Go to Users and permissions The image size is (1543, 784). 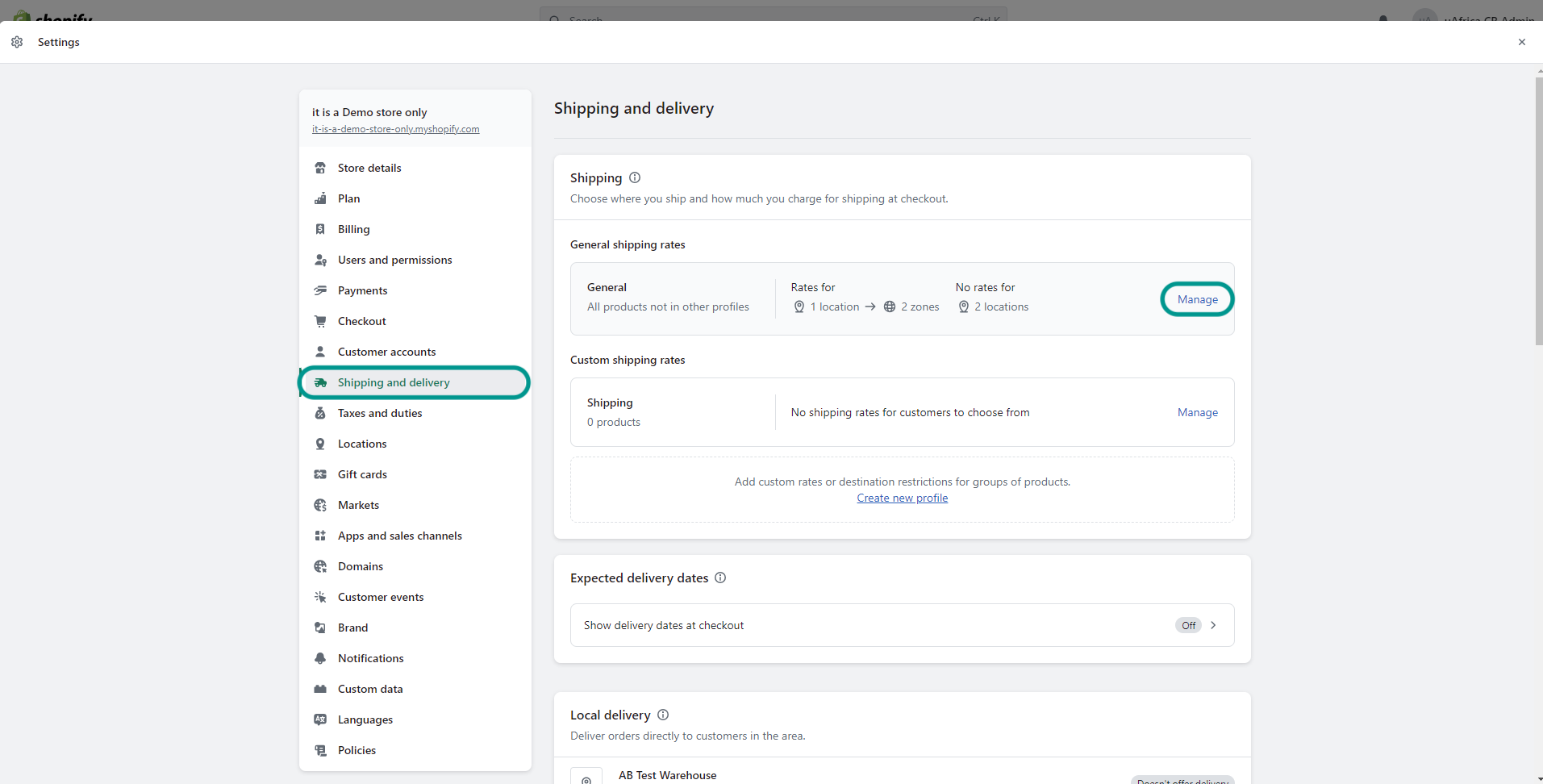(394, 260)
